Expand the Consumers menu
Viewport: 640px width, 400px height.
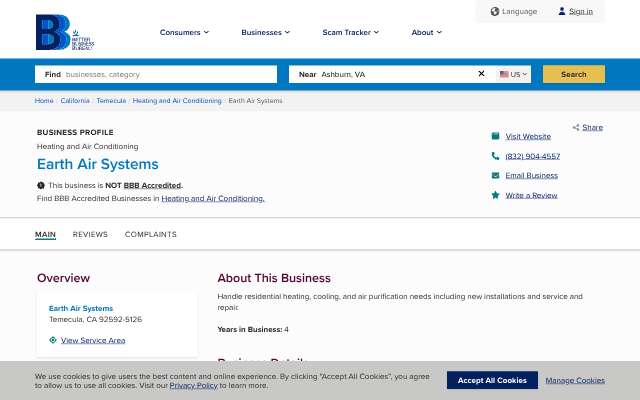pyautogui.click(x=184, y=32)
